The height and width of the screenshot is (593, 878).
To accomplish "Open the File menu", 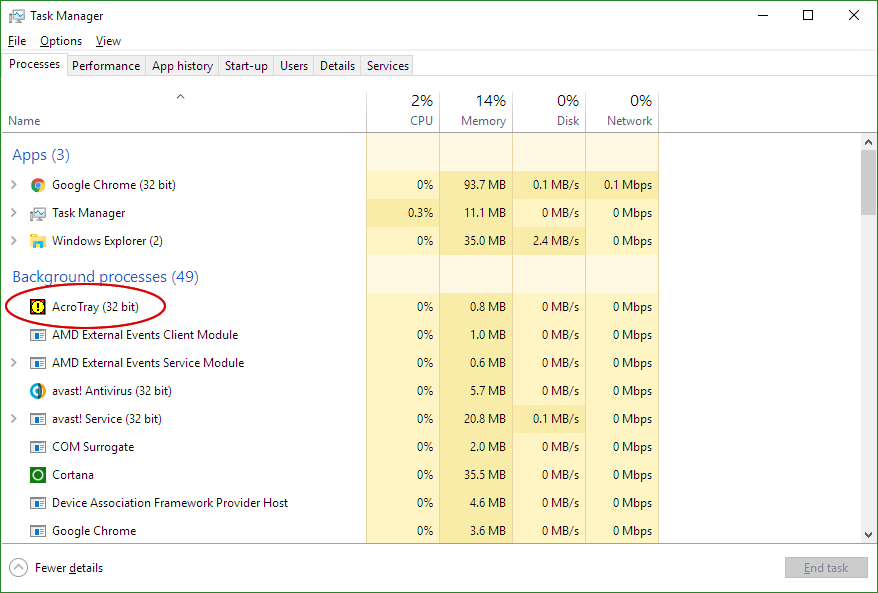I will [17, 41].
